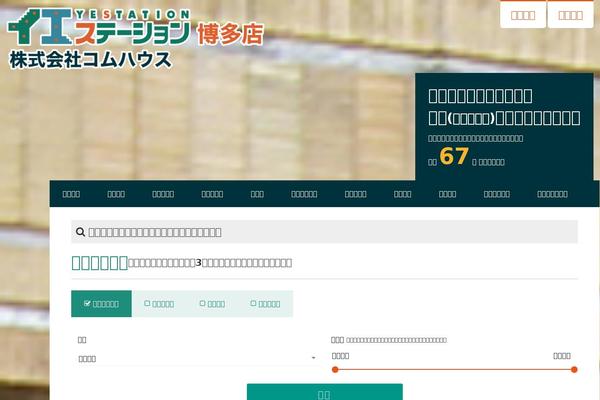Click the magnifying glass search icon

pyautogui.click(x=80, y=232)
